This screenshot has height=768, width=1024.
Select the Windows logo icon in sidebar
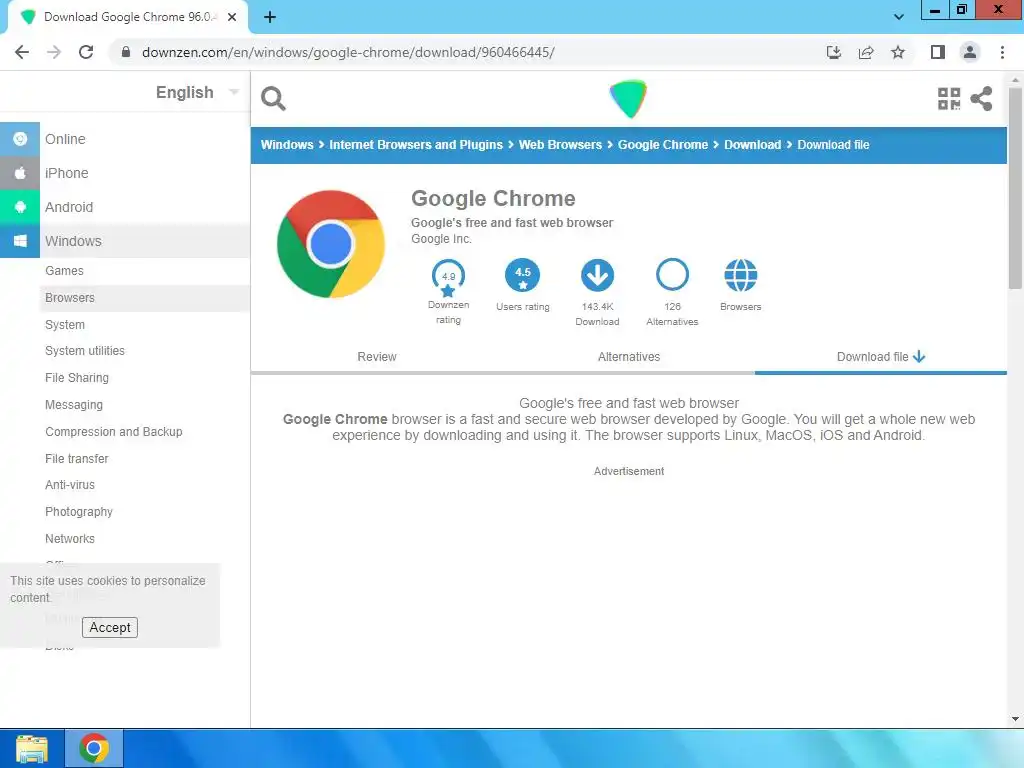pos(20,240)
